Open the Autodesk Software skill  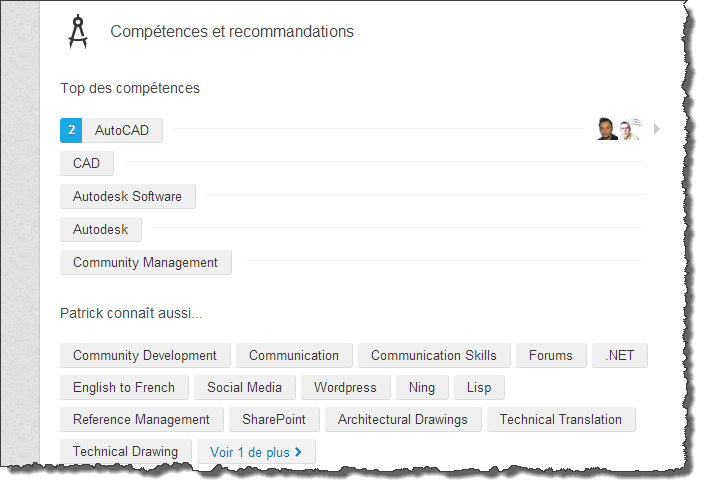(128, 197)
